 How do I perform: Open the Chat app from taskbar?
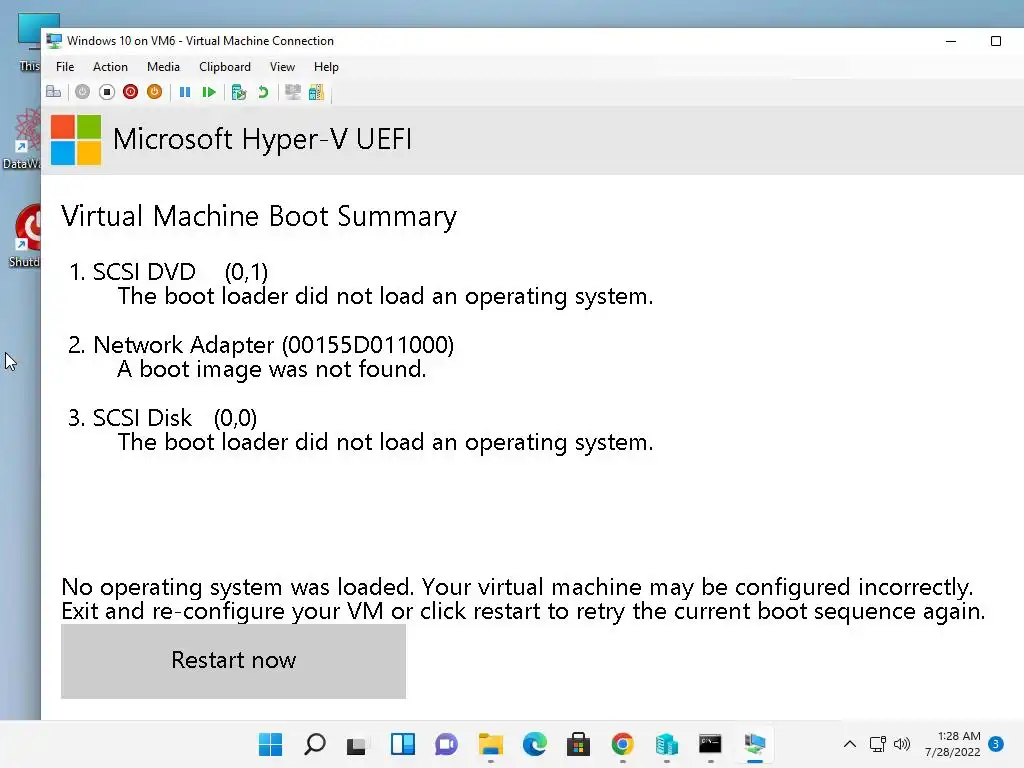tap(447, 744)
